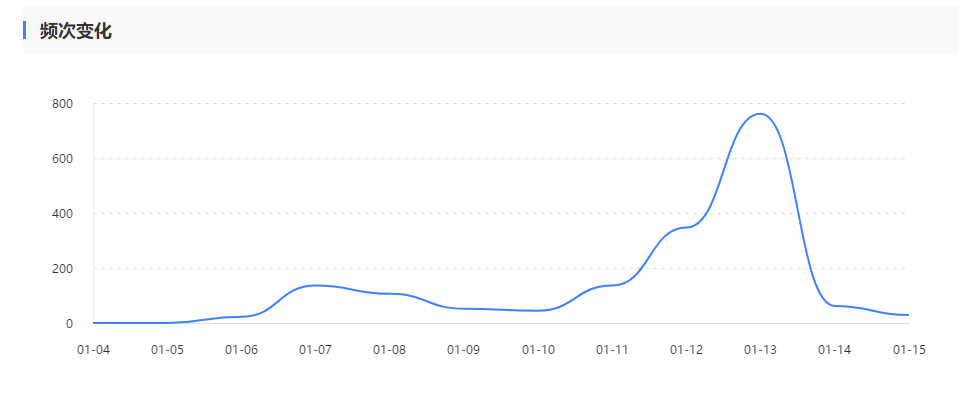Screen dimensions: 959x401
Task: Select the 01-11 axis label
Action: point(612,350)
